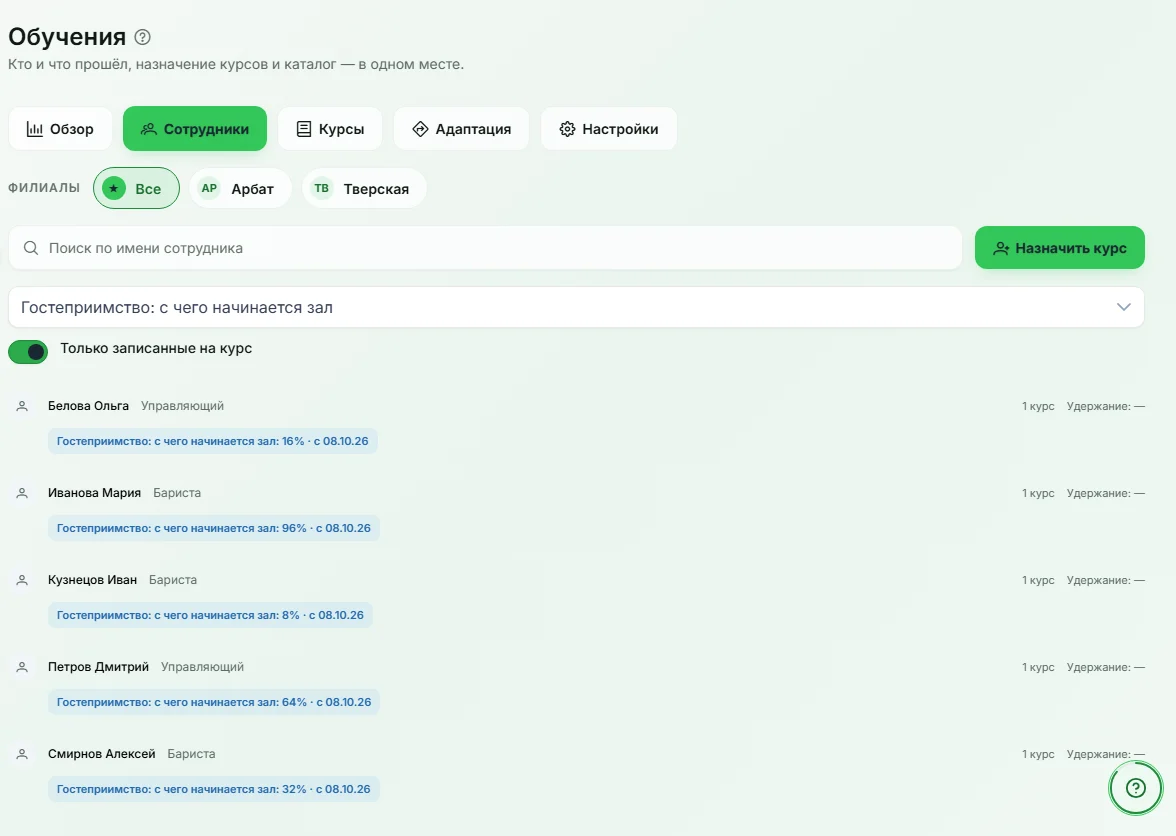Filter by the Тверская branch
The height and width of the screenshot is (836, 1176).
coord(364,188)
